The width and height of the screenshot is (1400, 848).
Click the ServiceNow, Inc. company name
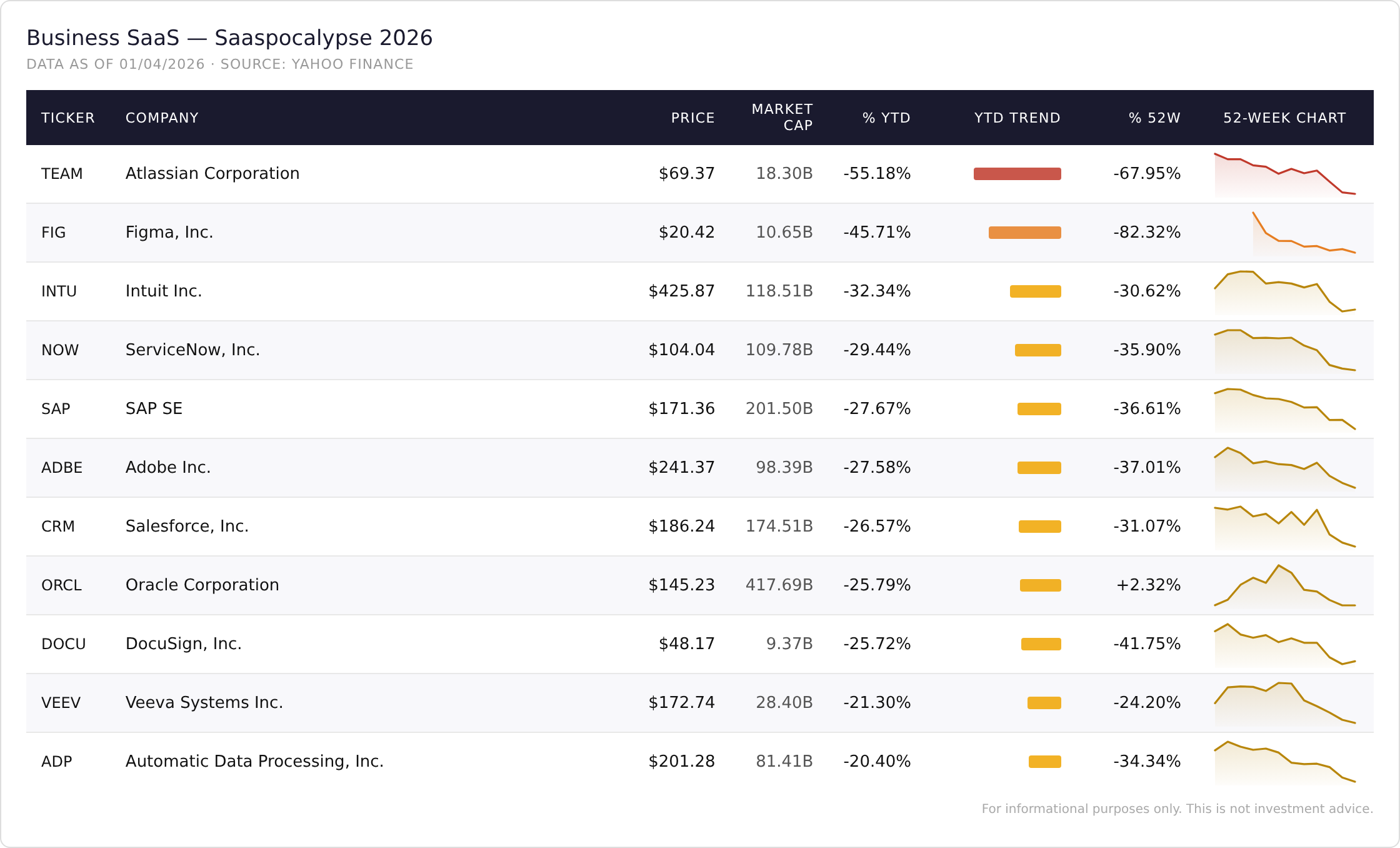point(192,350)
